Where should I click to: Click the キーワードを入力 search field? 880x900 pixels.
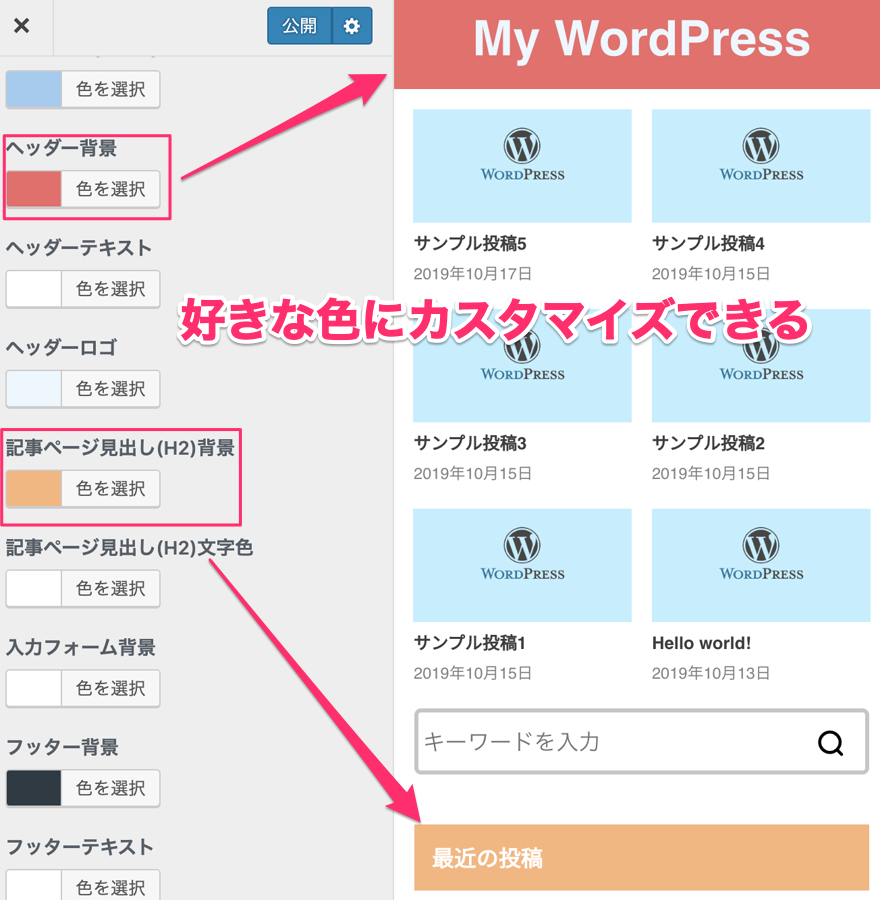[x=610, y=742]
